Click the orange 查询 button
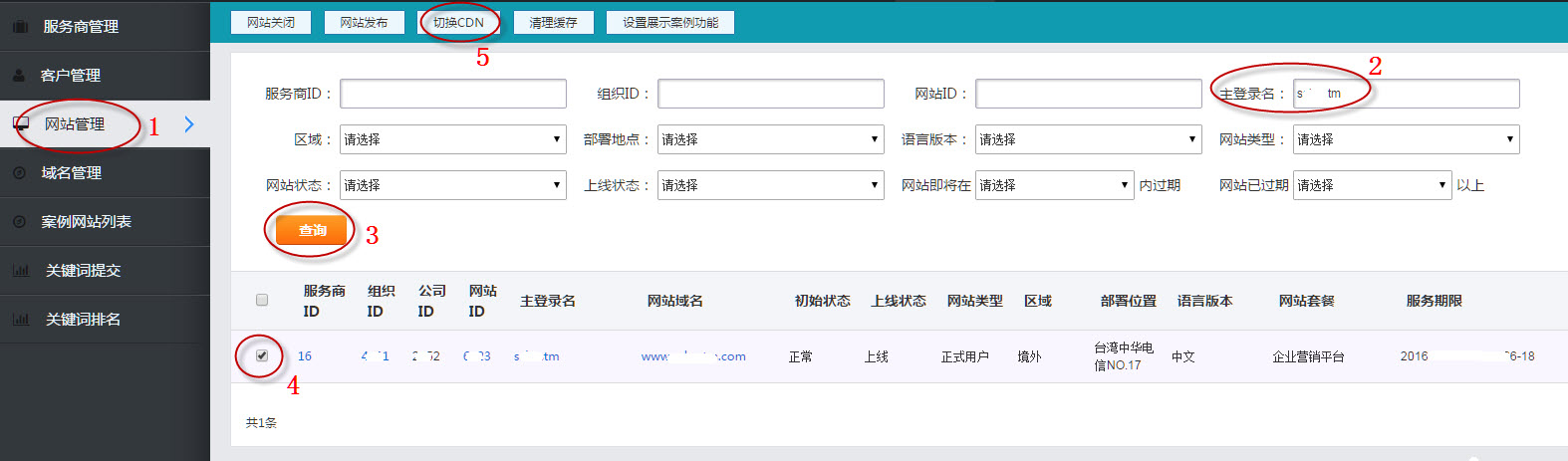Viewport: 1568px width, 461px height. tap(312, 230)
